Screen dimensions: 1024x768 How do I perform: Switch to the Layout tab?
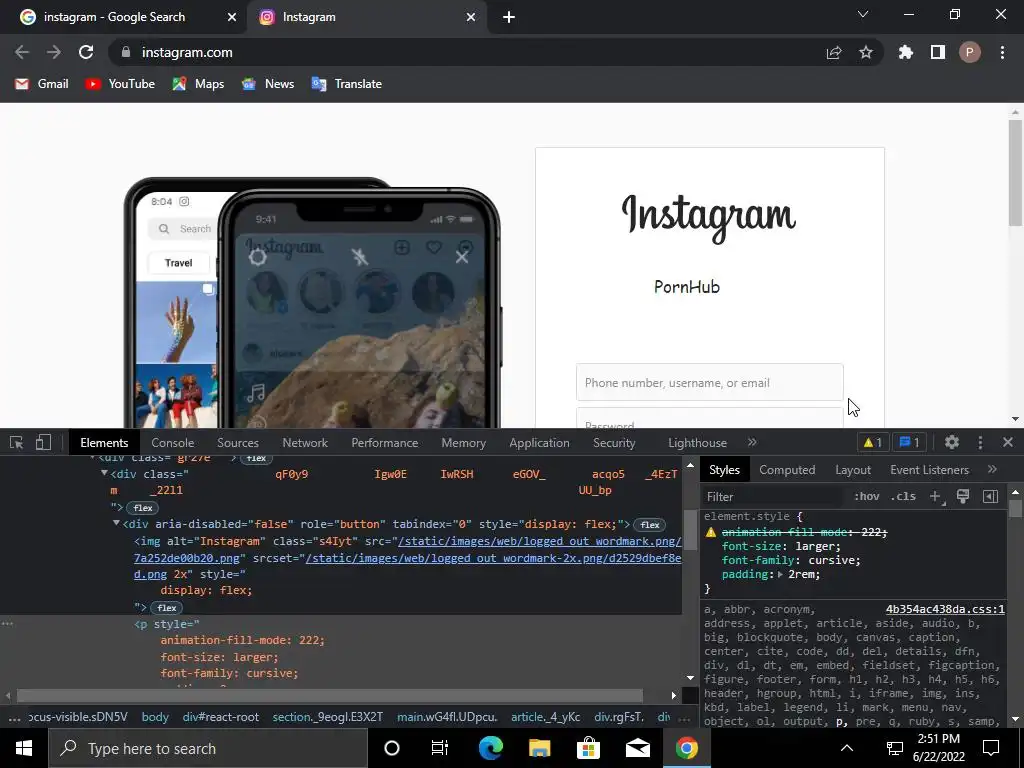[x=853, y=470]
